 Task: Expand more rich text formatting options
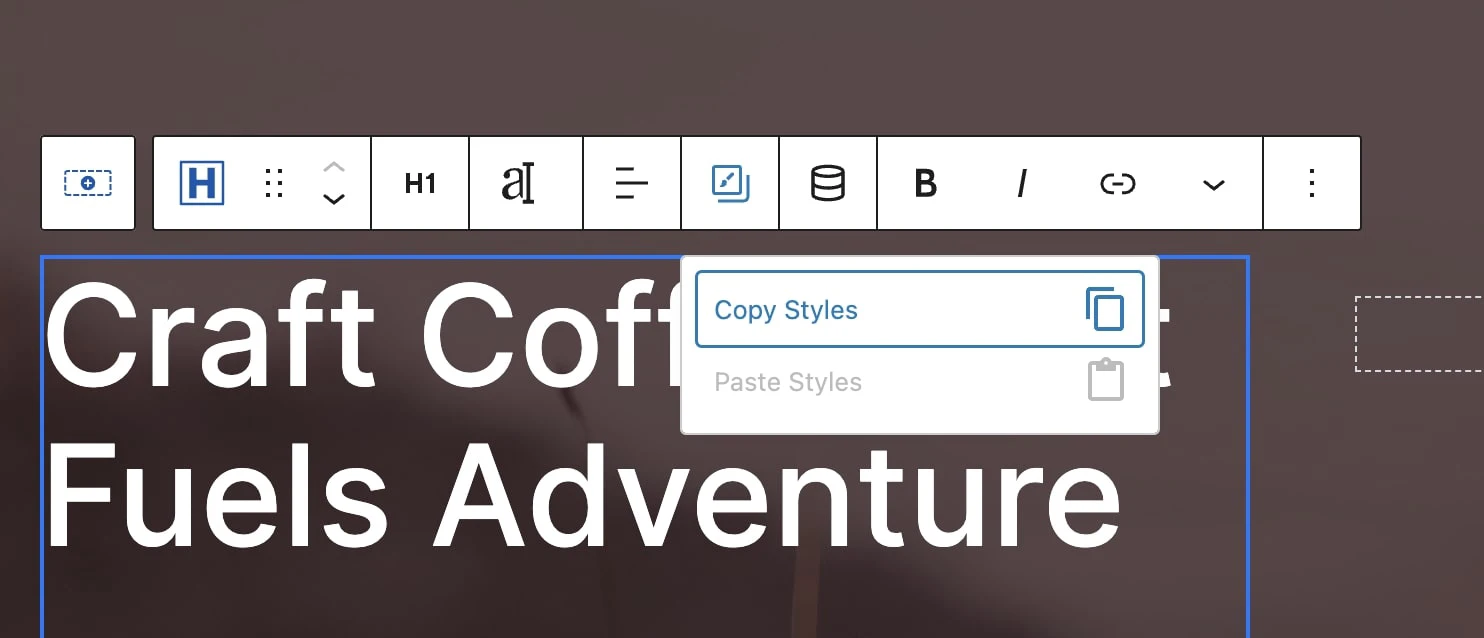tap(1213, 184)
